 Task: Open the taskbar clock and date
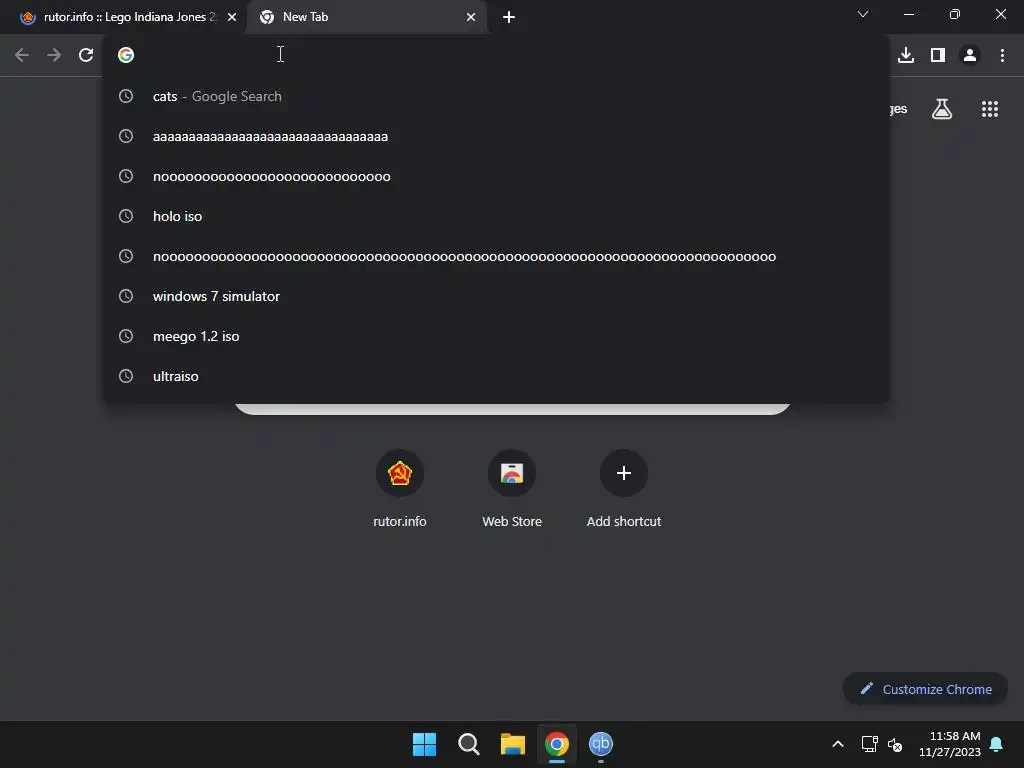(950, 744)
